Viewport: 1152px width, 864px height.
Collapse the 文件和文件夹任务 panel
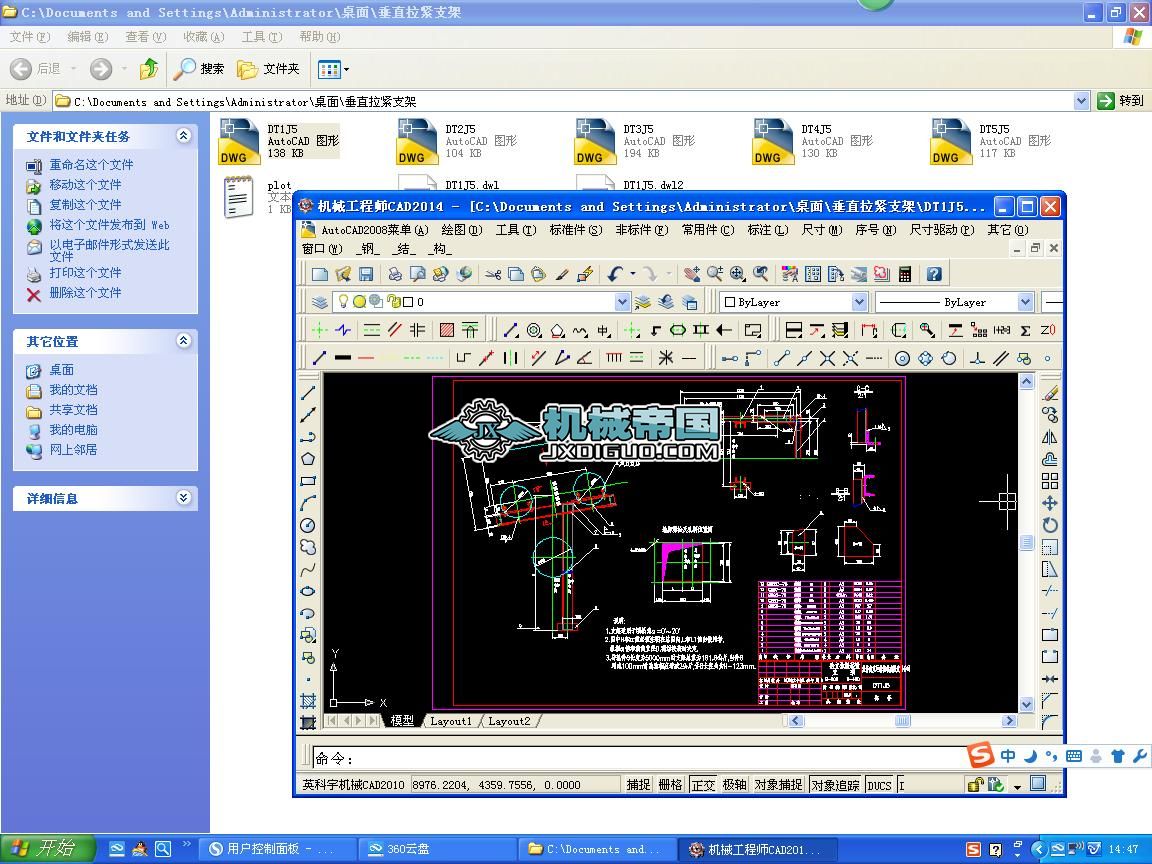coord(184,136)
